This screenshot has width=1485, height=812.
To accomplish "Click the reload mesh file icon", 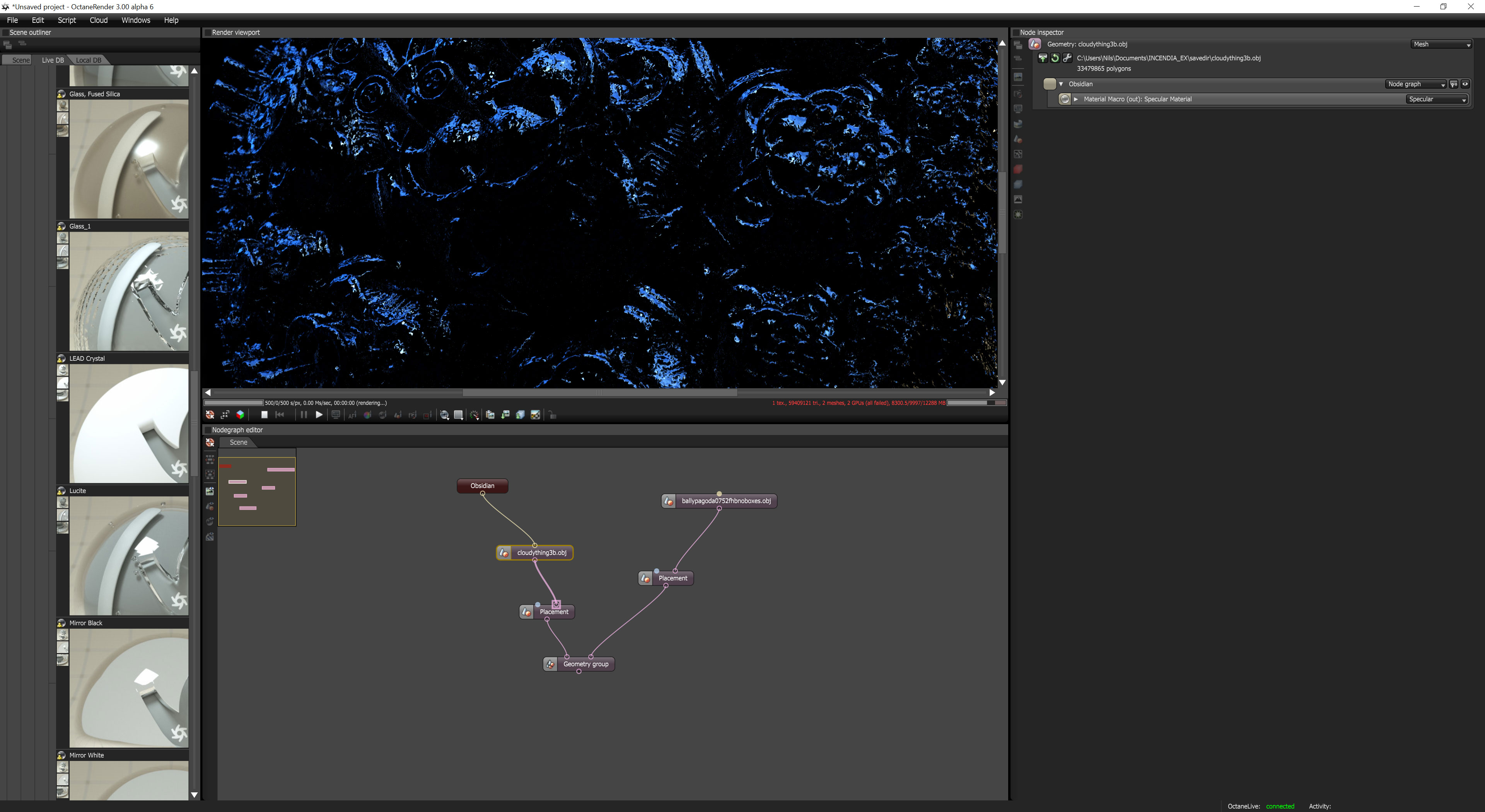I will coord(1055,58).
